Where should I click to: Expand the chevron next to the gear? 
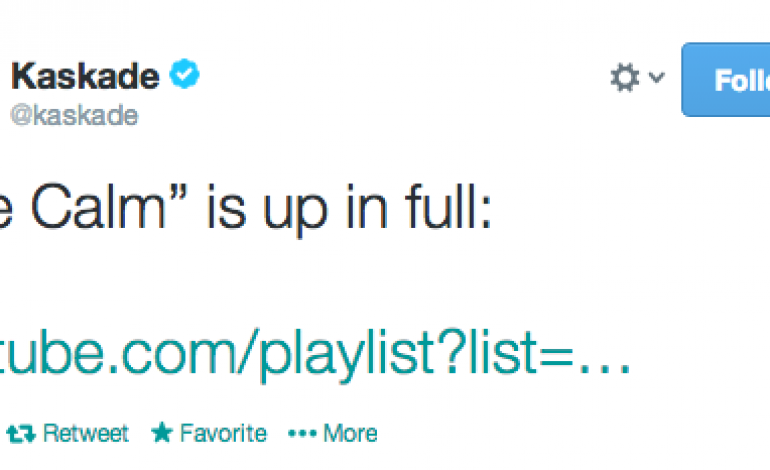(656, 78)
